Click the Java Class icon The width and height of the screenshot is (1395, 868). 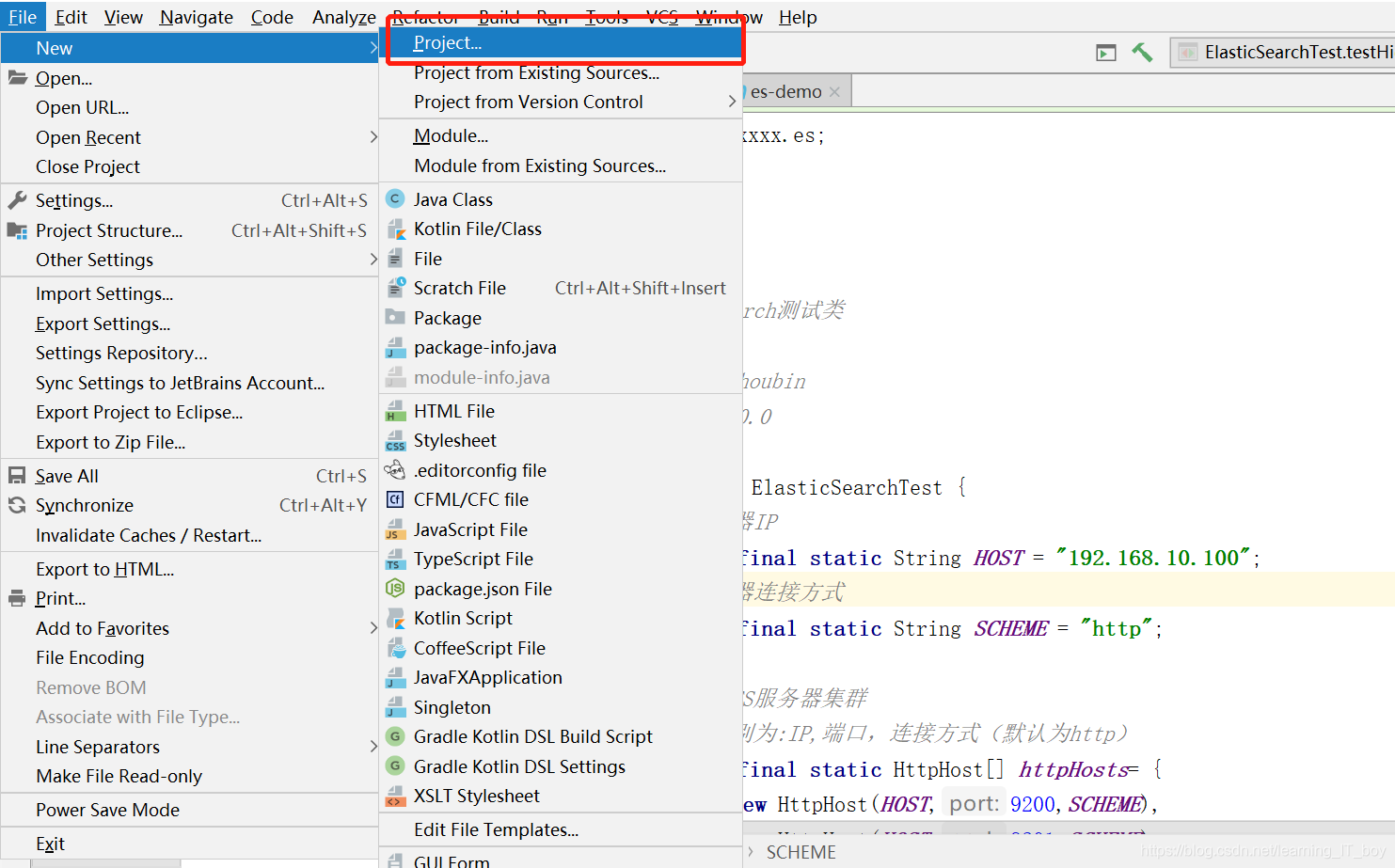[396, 199]
